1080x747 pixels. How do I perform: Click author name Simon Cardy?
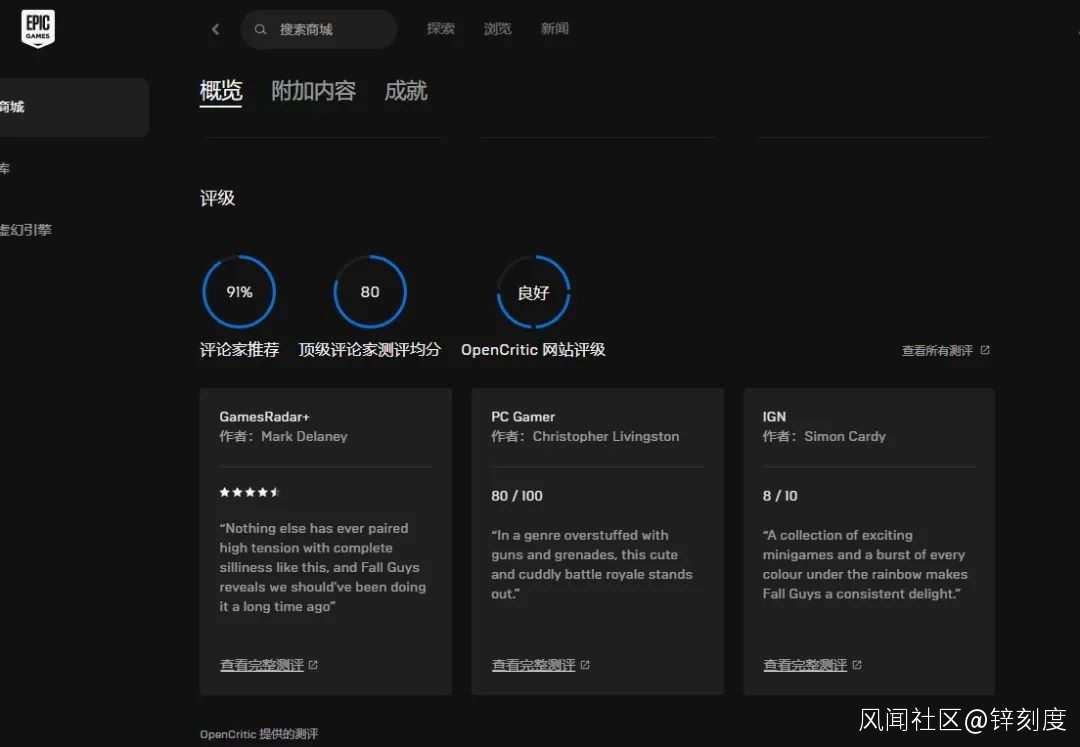pyautogui.click(x=845, y=436)
